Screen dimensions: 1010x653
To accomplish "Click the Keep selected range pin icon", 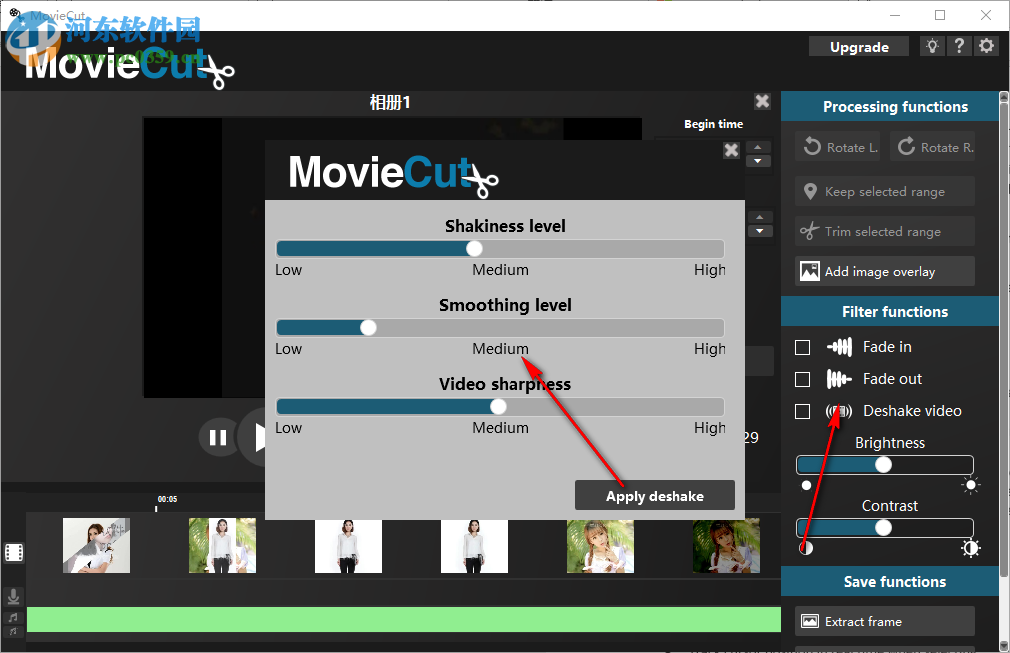I will (810, 191).
